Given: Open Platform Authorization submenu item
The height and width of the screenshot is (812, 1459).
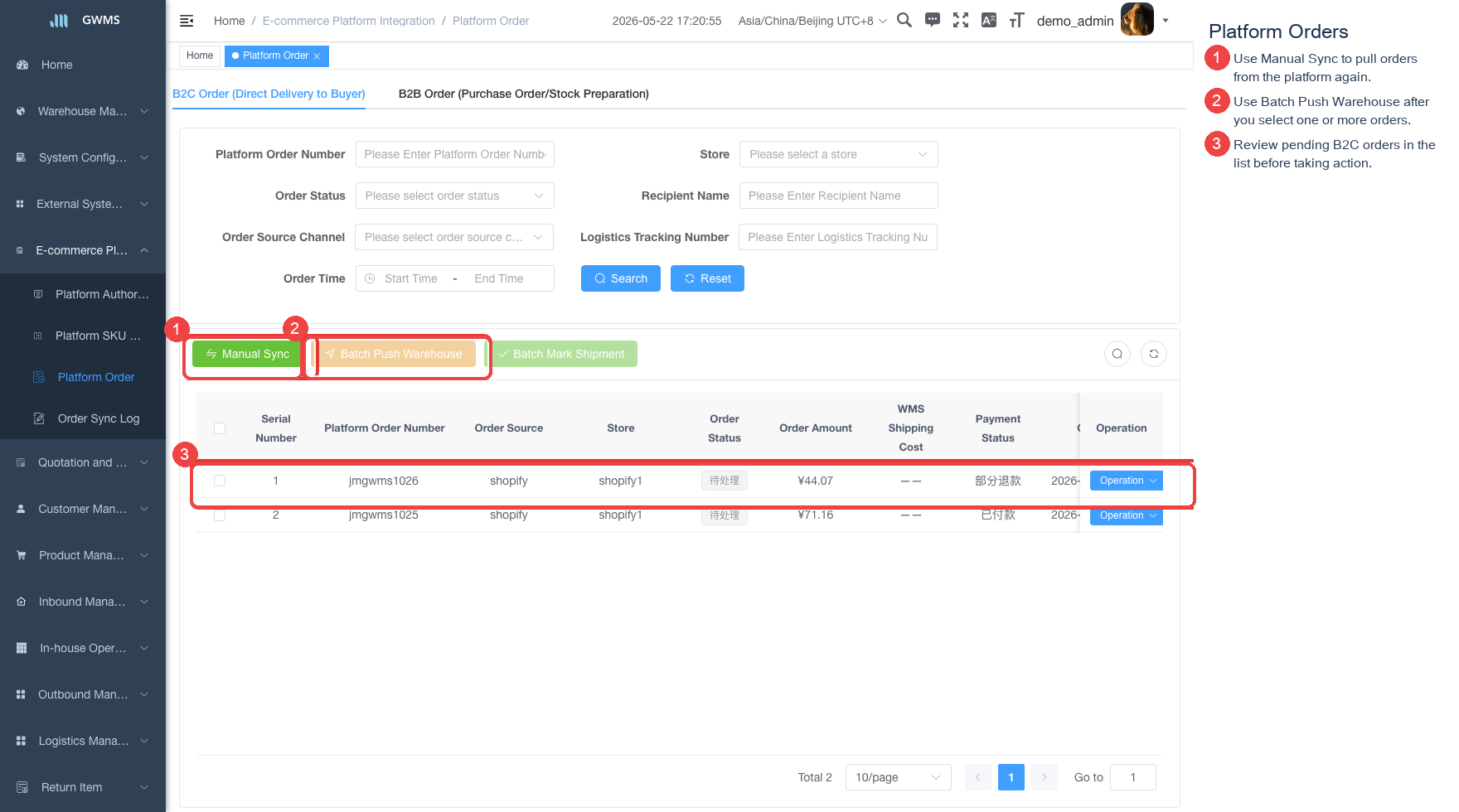Looking at the screenshot, I should [83, 294].
